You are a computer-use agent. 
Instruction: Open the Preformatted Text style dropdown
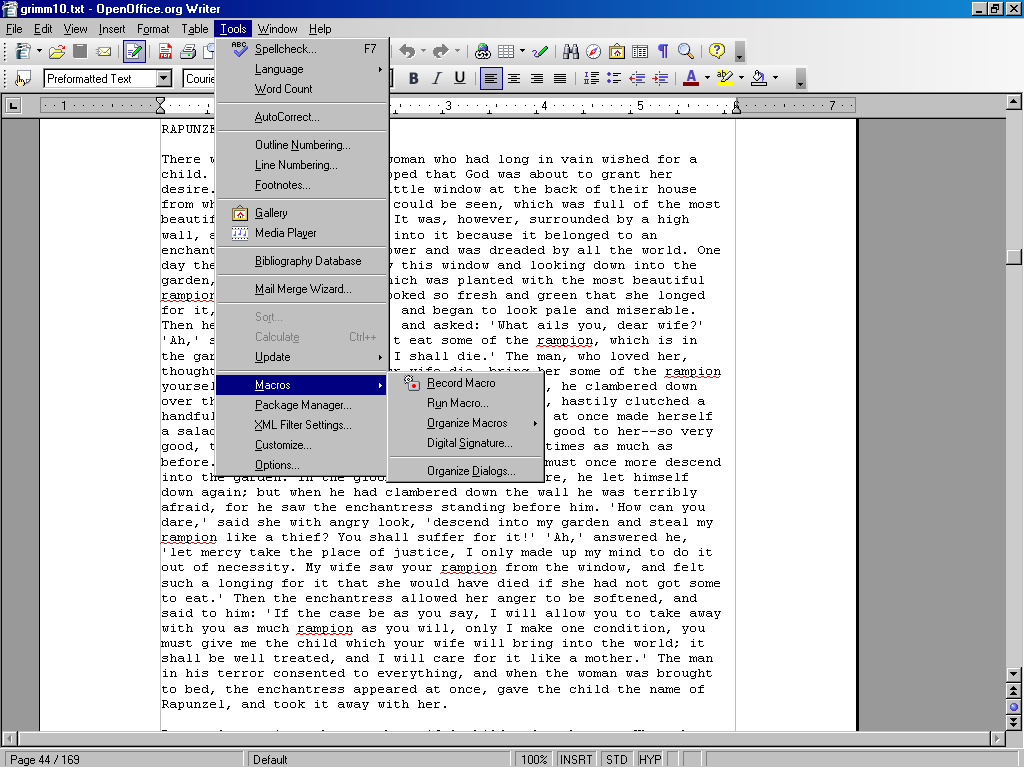pyautogui.click(x=164, y=78)
